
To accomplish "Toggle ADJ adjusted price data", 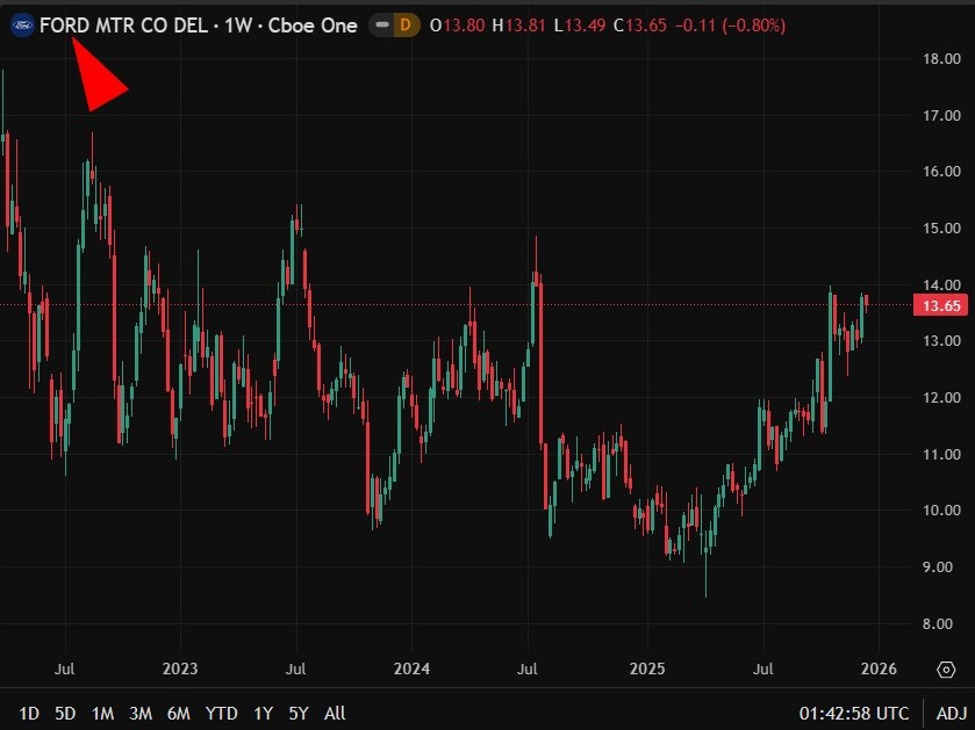I will (x=950, y=713).
